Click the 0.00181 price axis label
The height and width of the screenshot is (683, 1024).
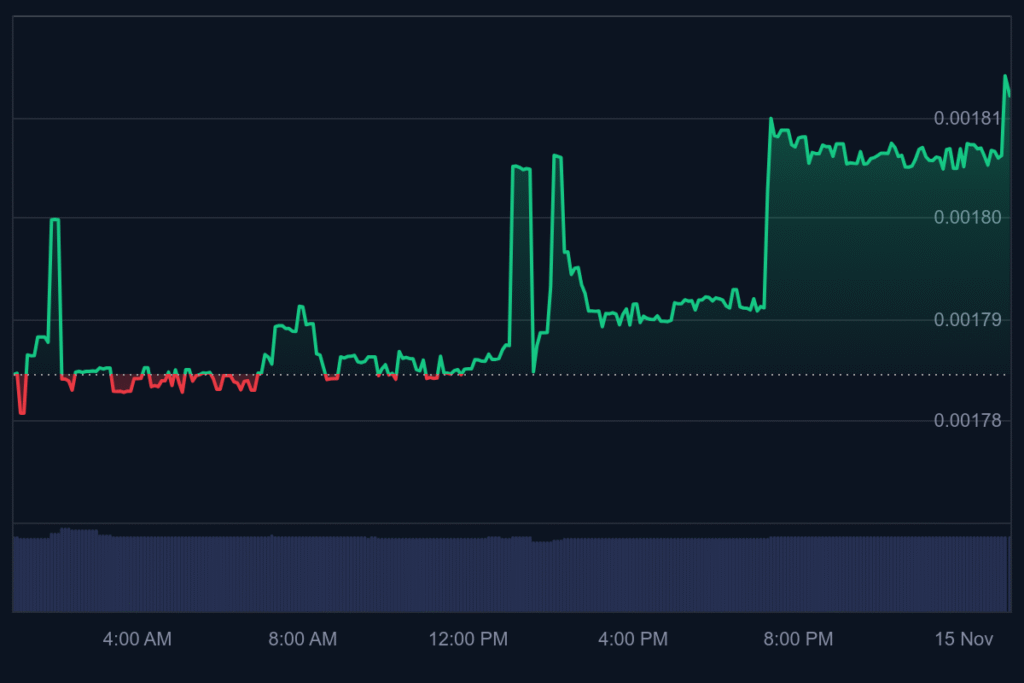(966, 117)
